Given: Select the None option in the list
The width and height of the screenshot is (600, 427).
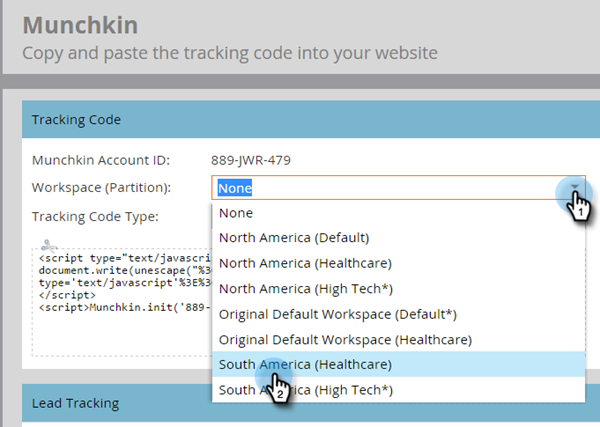Looking at the screenshot, I should coord(398,213).
